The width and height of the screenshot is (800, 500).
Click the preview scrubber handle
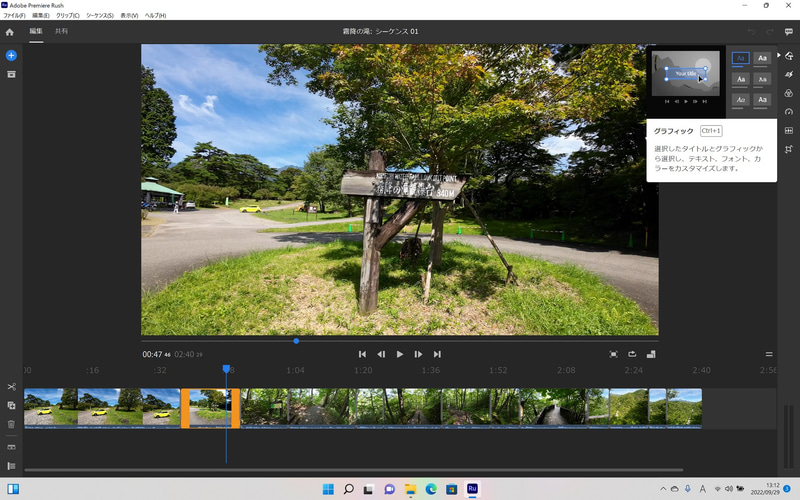coord(296,341)
